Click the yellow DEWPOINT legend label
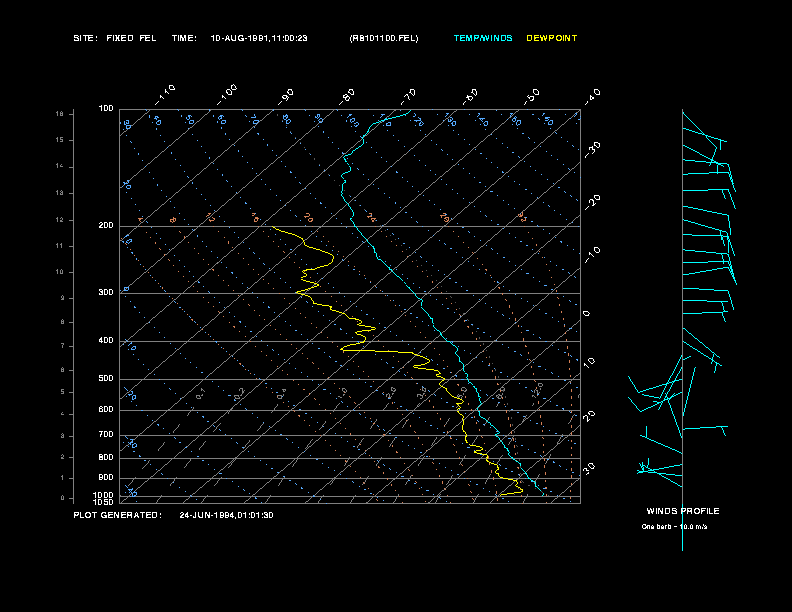 click(x=552, y=38)
